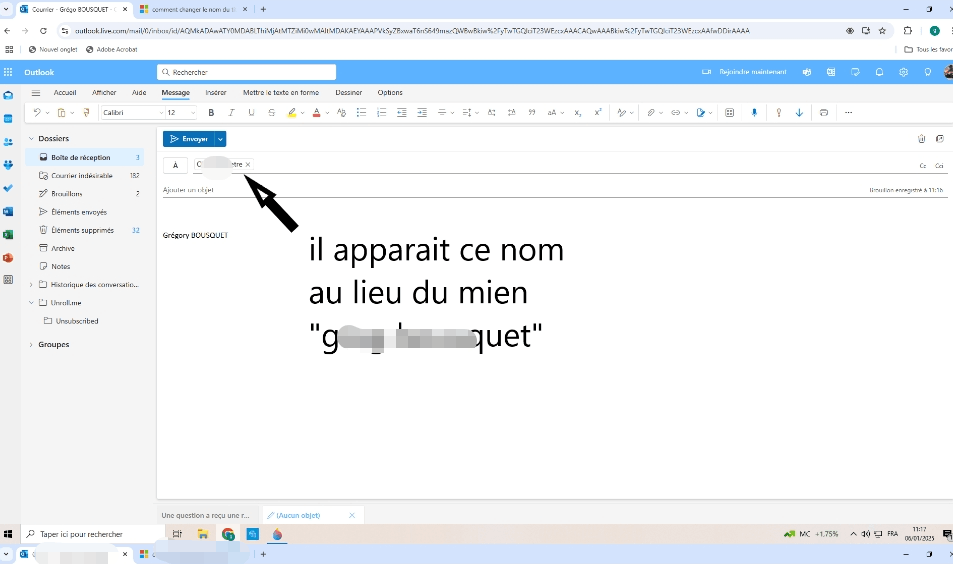
Task: Open the Archive folder
Action: click(84, 249)
